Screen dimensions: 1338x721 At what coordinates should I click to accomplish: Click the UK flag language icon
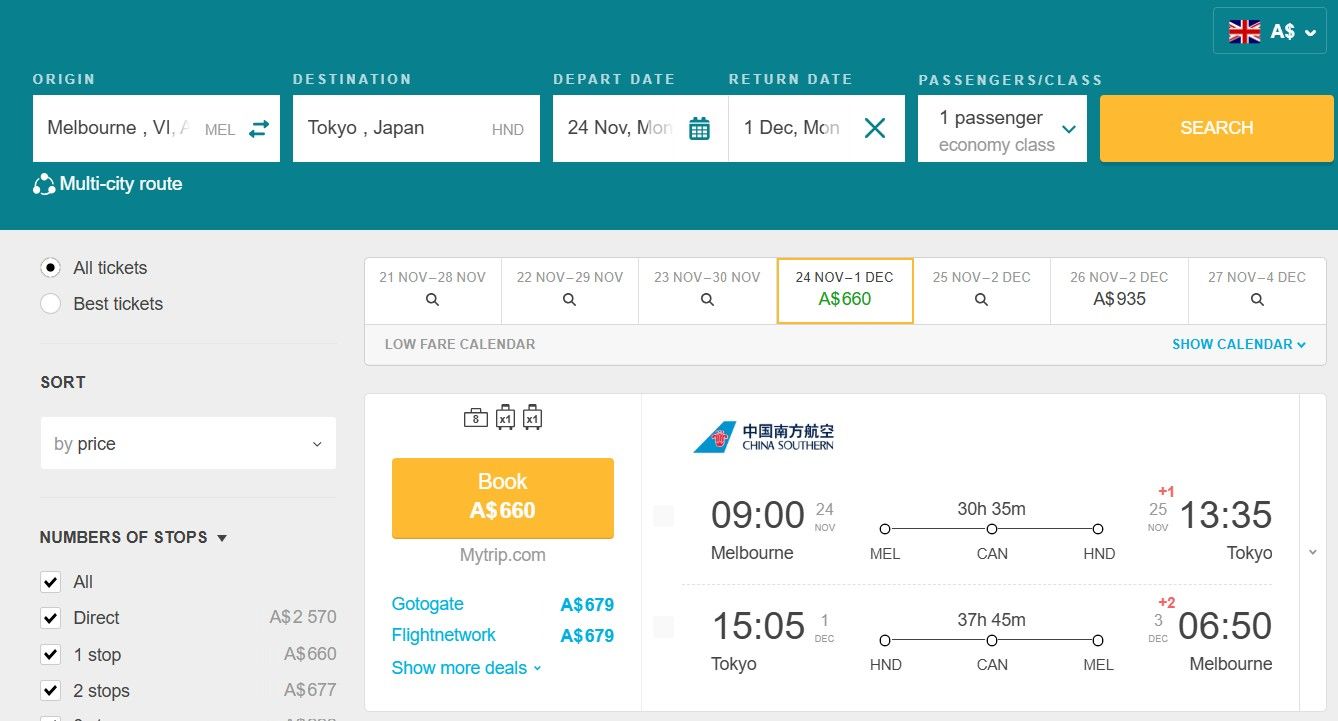point(1245,31)
